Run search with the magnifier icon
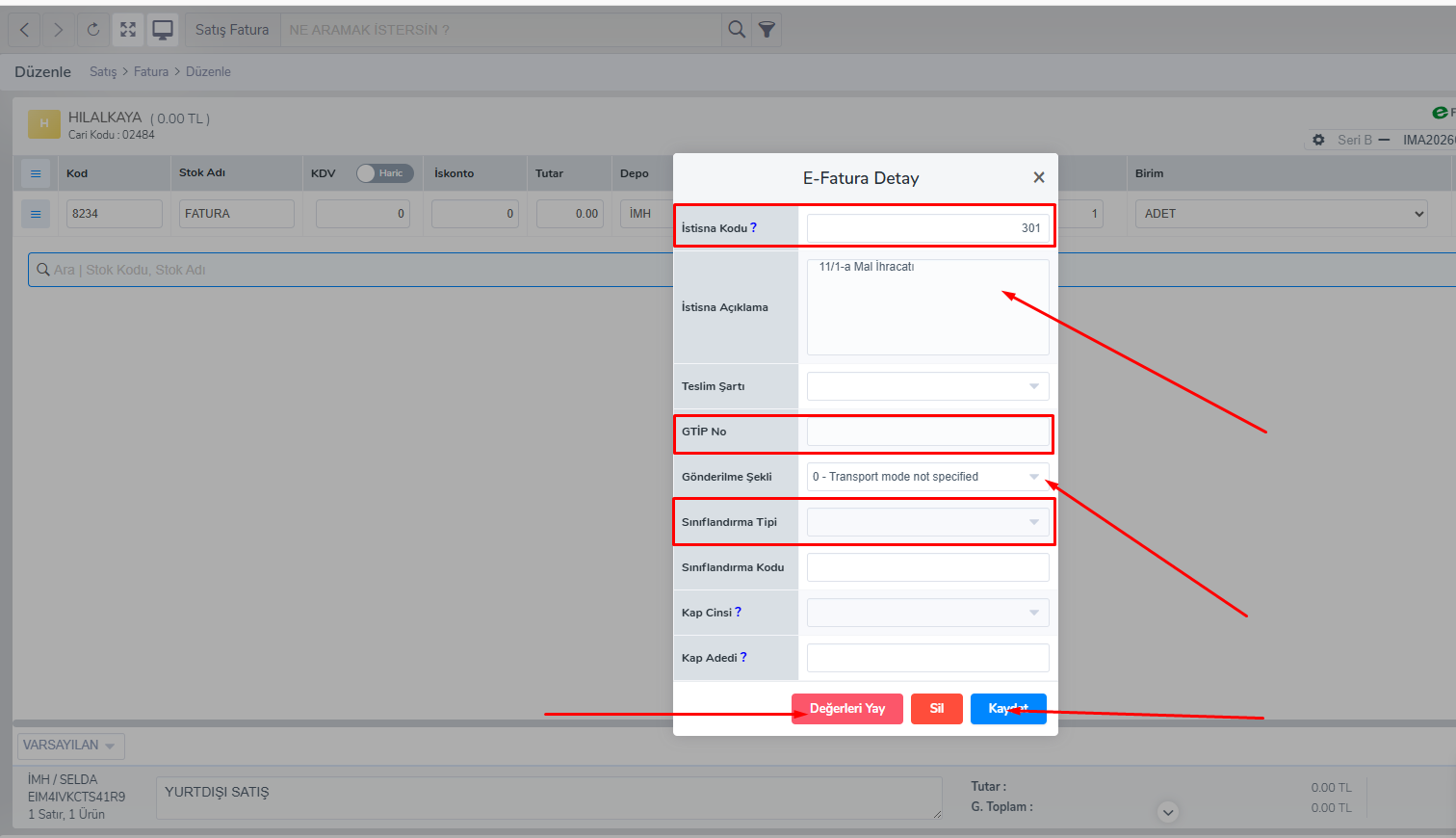Image resolution: width=1456 pixels, height=838 pixels. click(737, 30)
